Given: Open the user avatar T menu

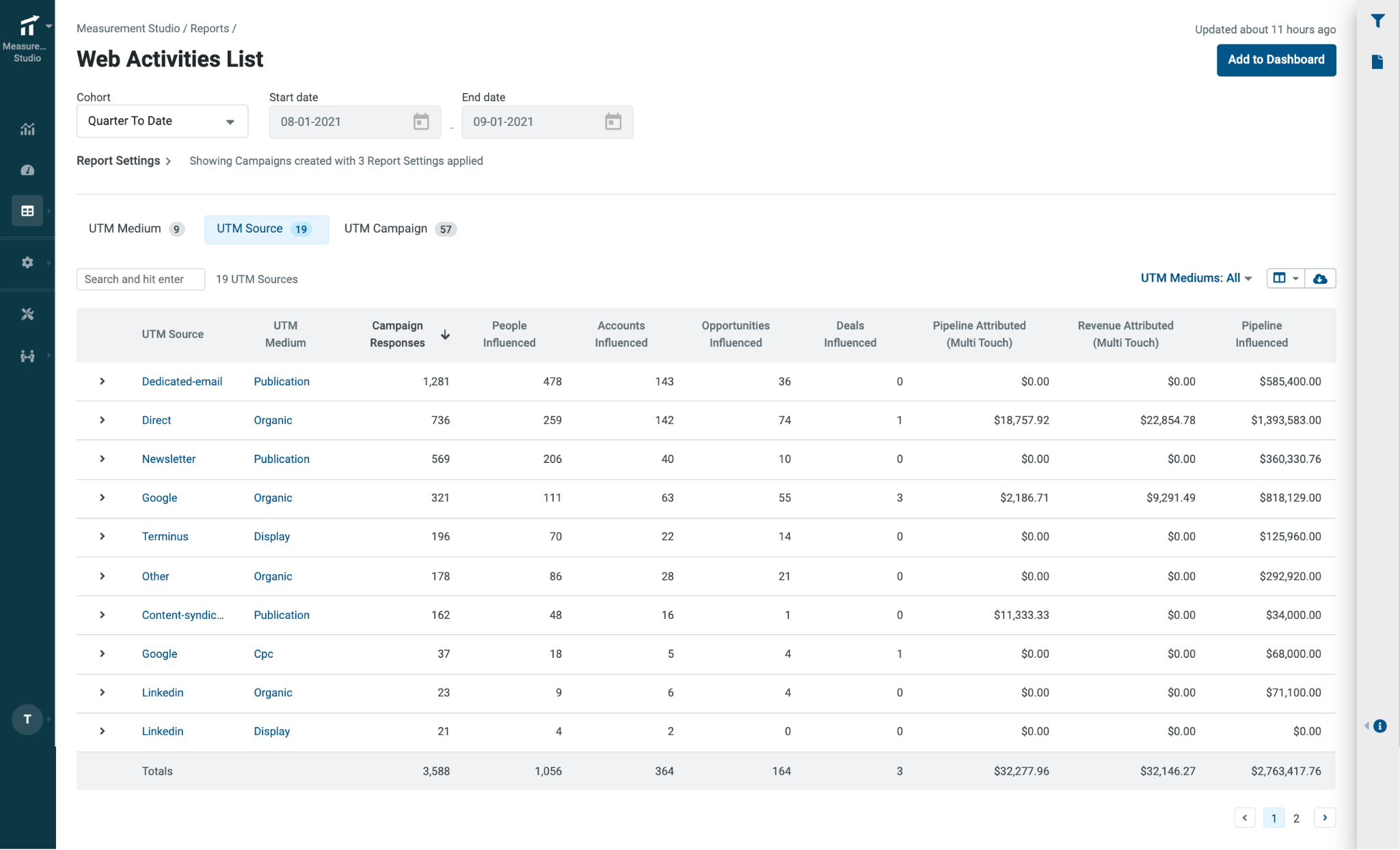Looking at the screenshot, I should click(x=27, y=719).
